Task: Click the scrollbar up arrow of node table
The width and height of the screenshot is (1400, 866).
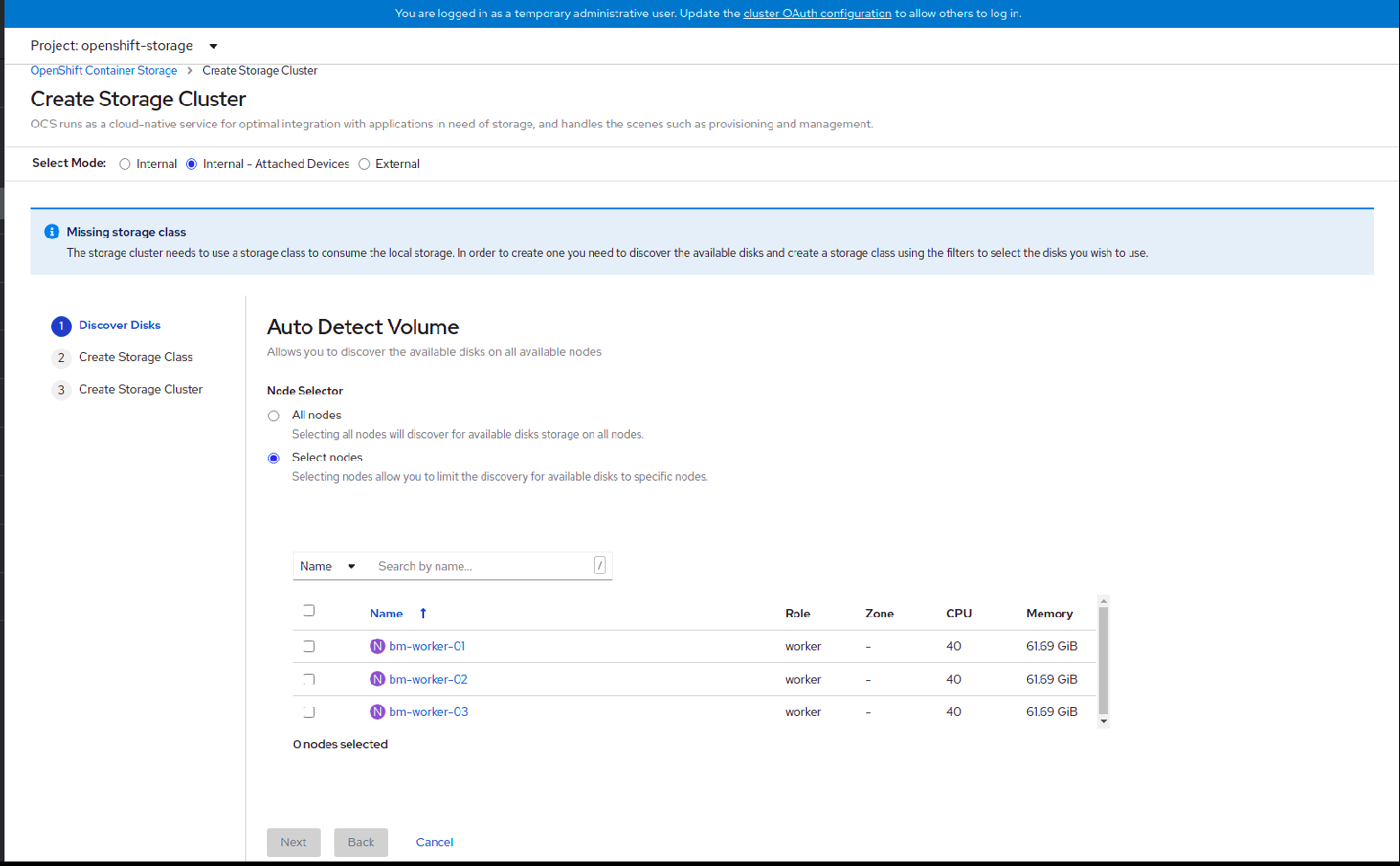Action: point(1103,600)
